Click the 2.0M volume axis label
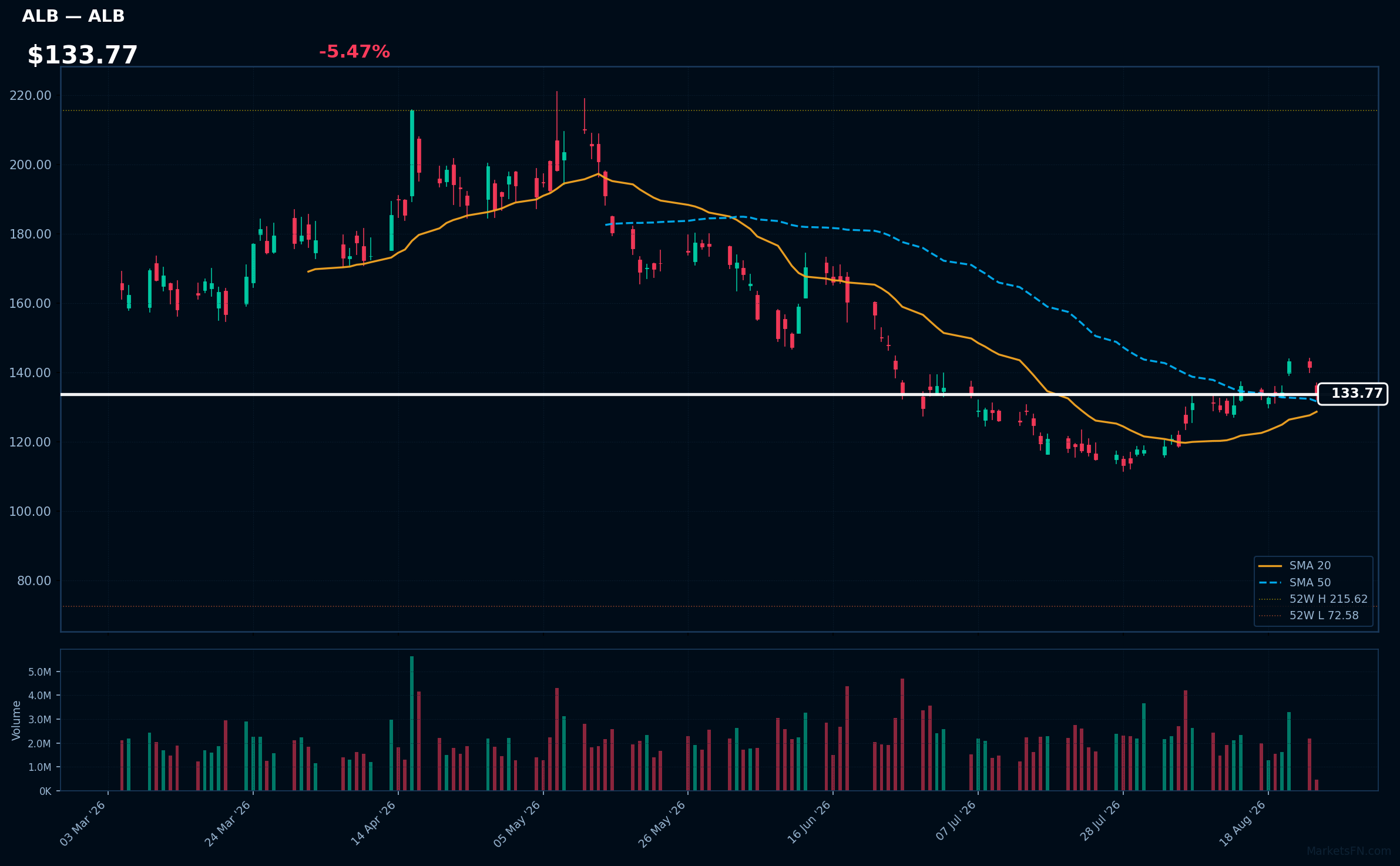Viewport: 1400px width, 866px height. point(40,743)
